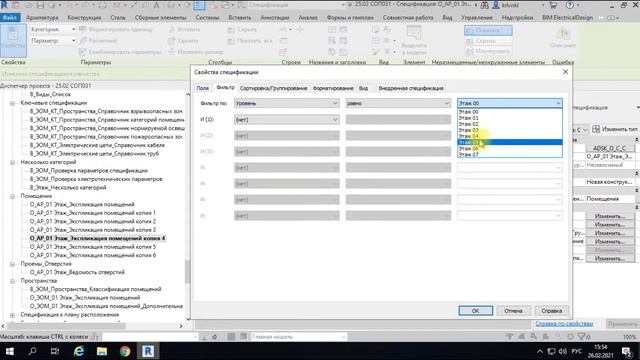640x360 pixels.
Task: Click the selection filter icon in status bar
Action: pos(582,336)
